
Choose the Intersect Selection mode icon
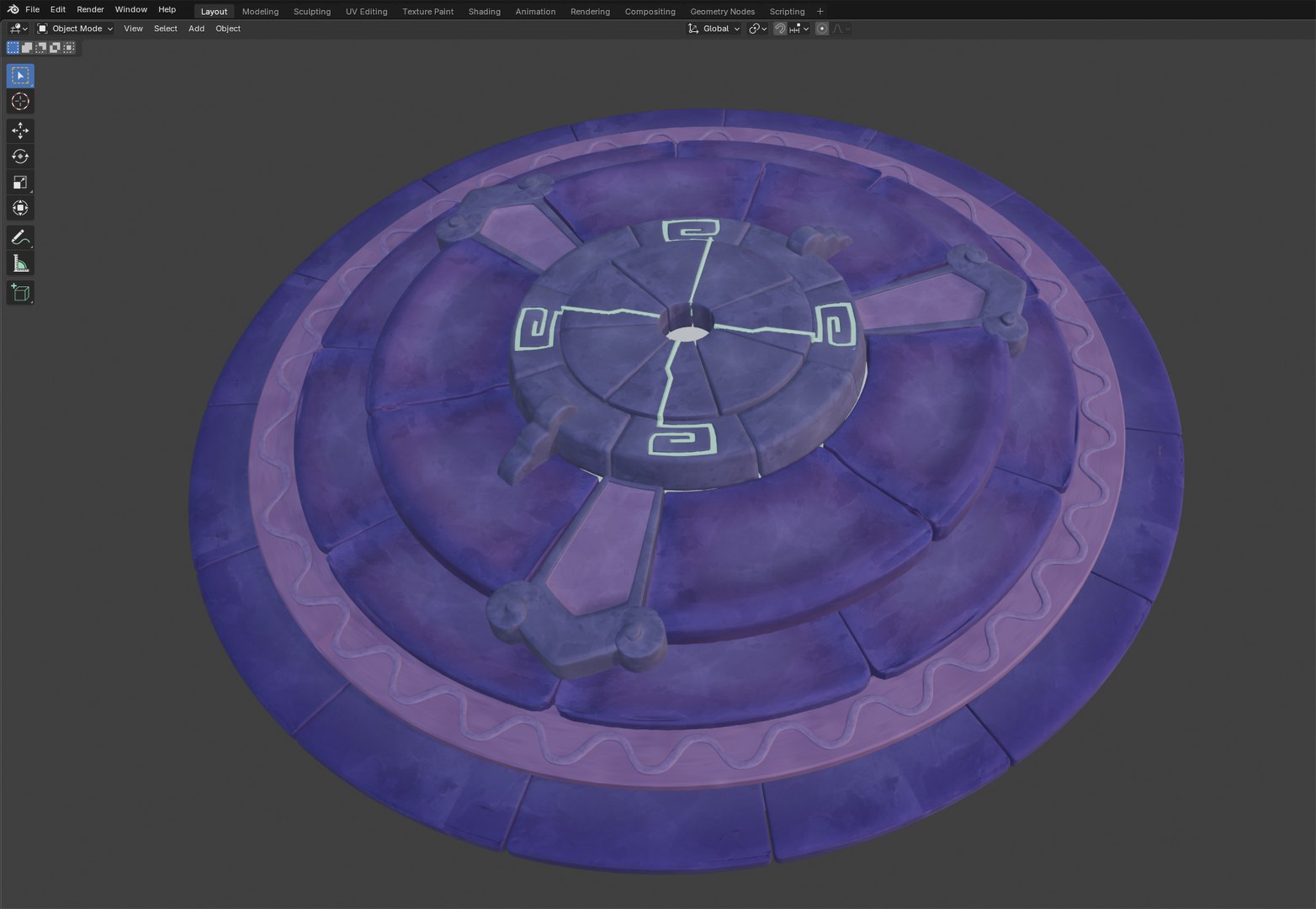click(x=69, y=47)
